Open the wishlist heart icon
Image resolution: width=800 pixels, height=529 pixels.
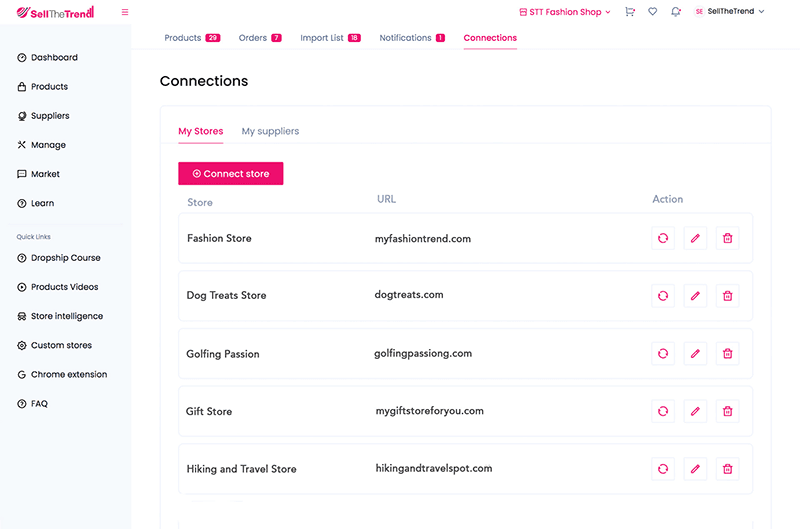653,12
